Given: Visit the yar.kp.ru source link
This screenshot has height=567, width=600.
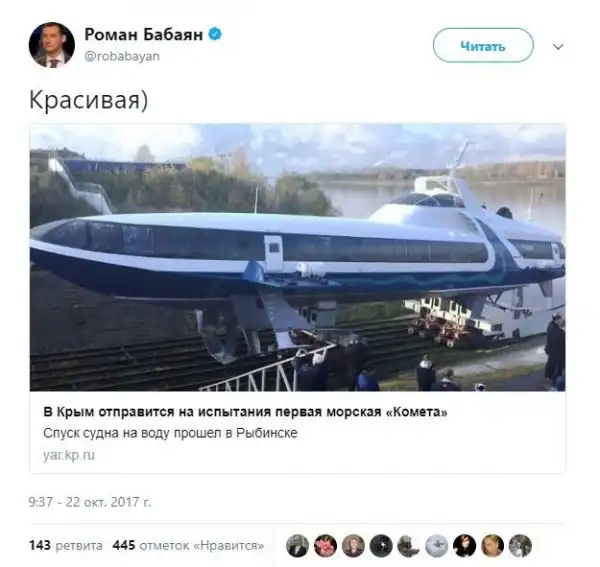Looking at the screenshot, I should point(69,455).
